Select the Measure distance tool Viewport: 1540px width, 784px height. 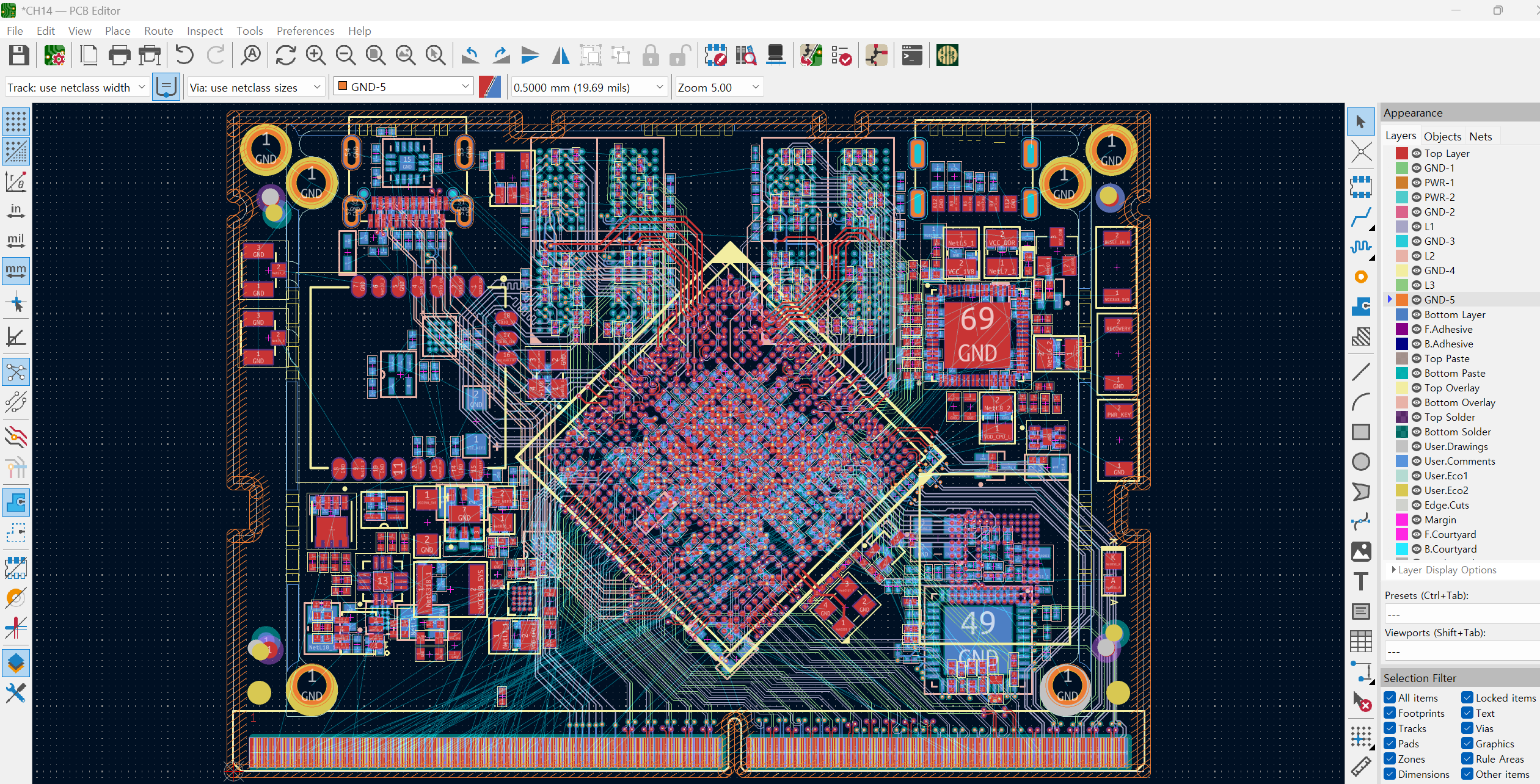tap(1362, 766)
